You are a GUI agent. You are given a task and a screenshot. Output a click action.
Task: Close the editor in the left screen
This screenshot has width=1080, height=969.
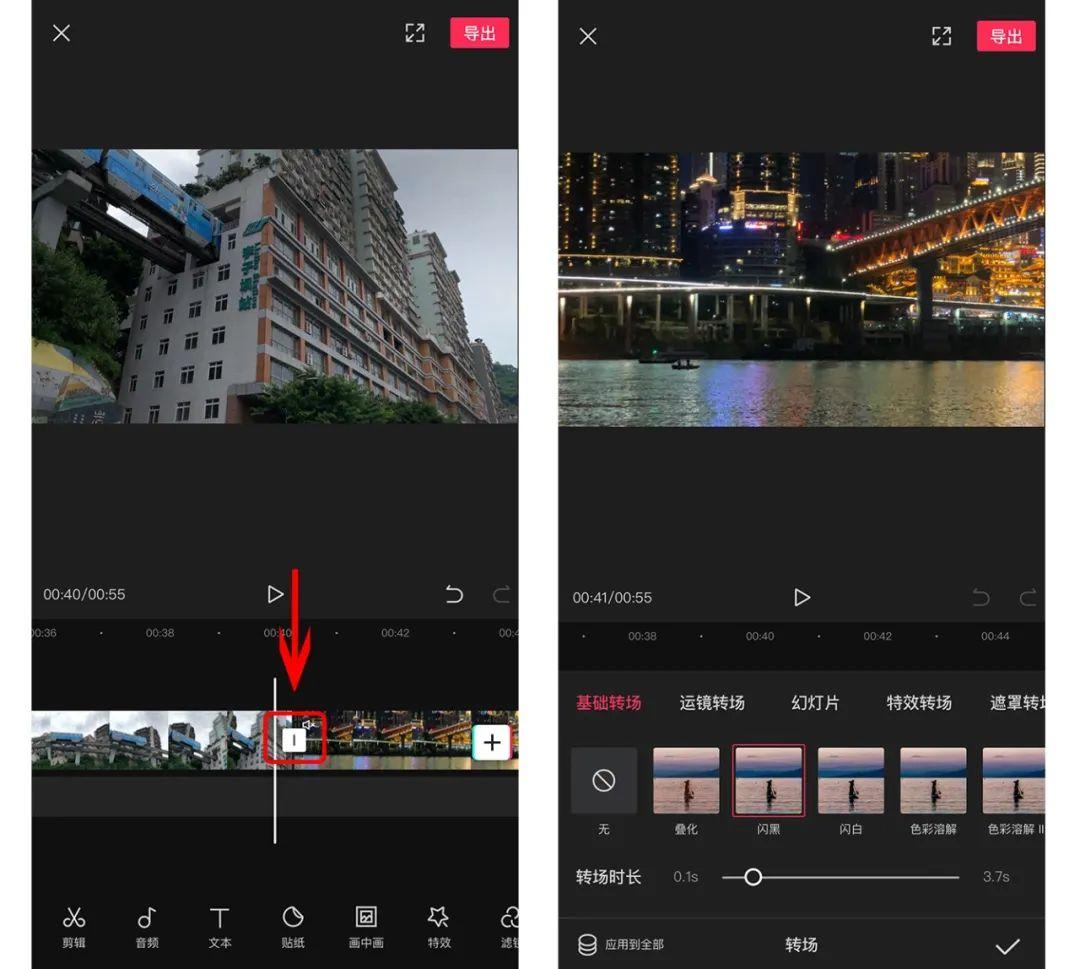tap(61, 33)
